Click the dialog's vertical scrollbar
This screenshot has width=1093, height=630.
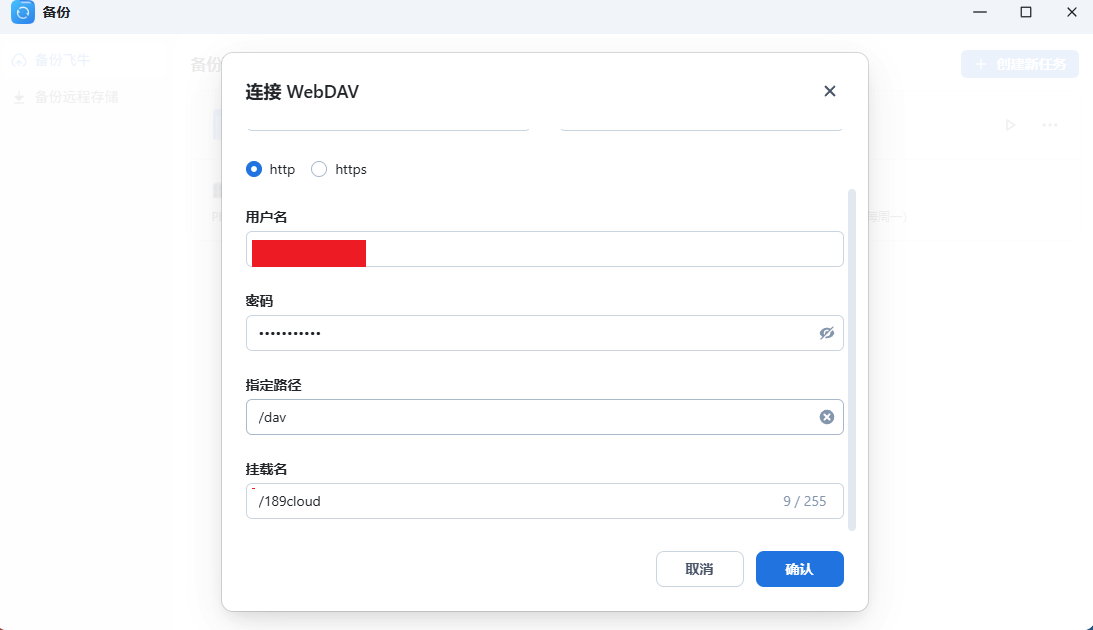[852, 360]
